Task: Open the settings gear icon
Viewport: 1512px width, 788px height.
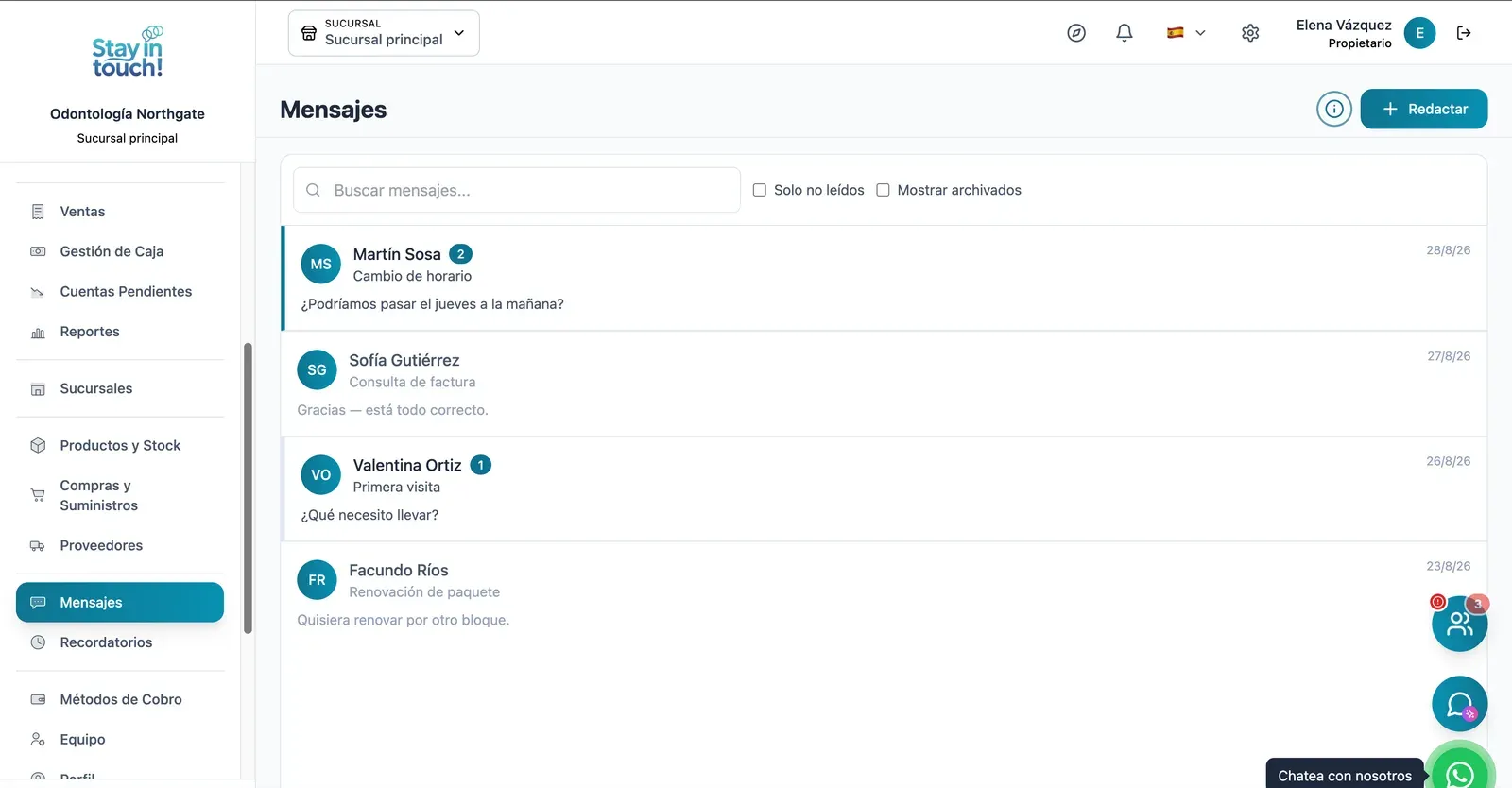Action: point(1250,33)
